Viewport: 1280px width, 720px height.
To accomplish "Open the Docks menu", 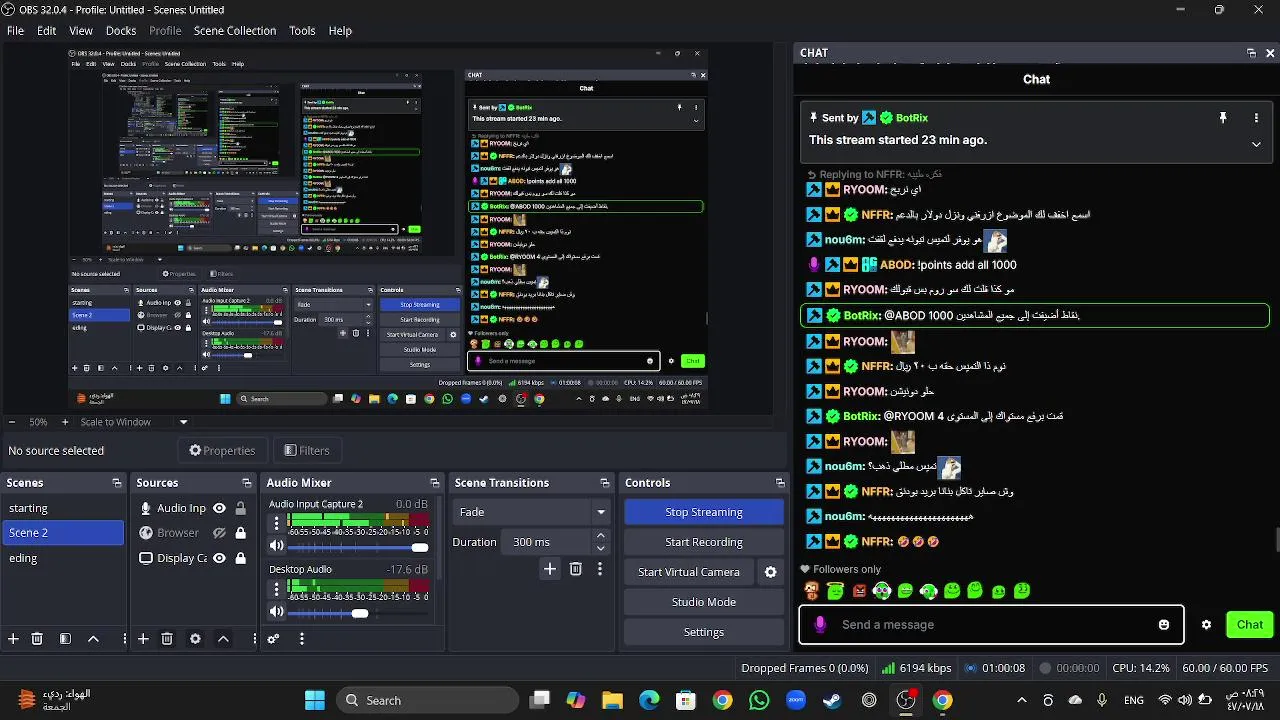I will coord(121,31).
